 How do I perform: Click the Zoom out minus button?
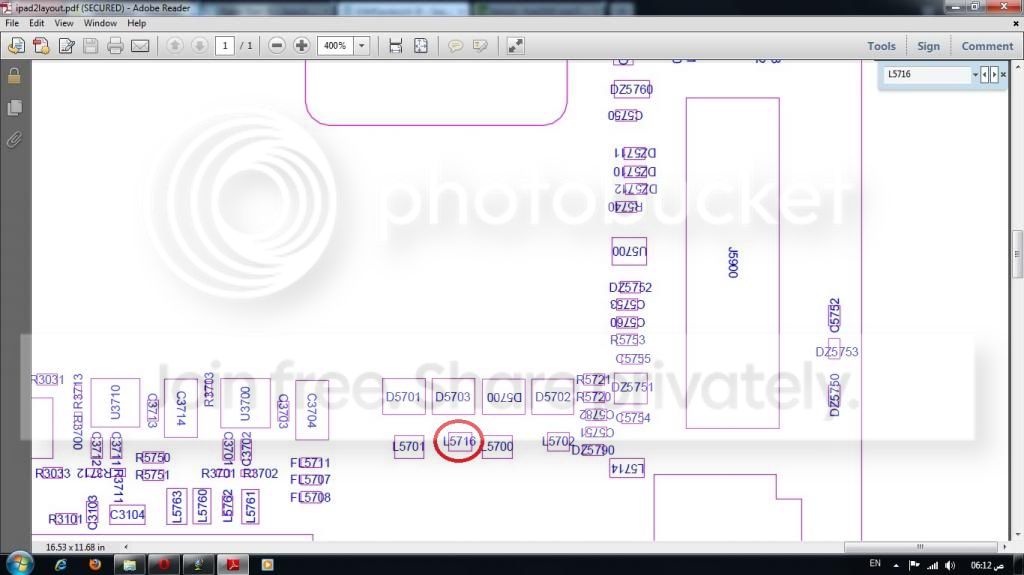click(x=277, y=46)
